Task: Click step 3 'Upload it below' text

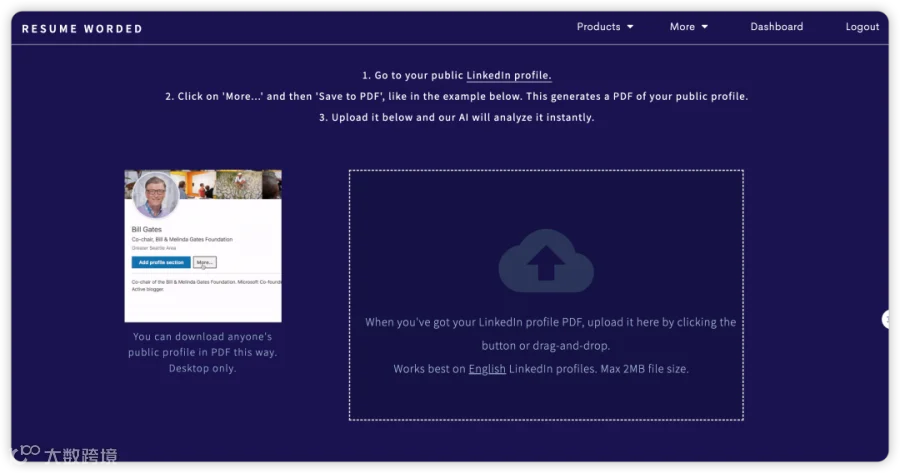Action: 456,117
